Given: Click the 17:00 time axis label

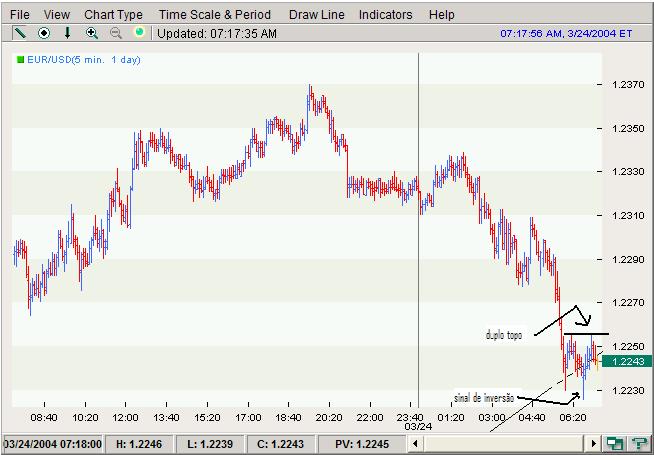Looking at the screenshot, I should (x=248, y=417).
